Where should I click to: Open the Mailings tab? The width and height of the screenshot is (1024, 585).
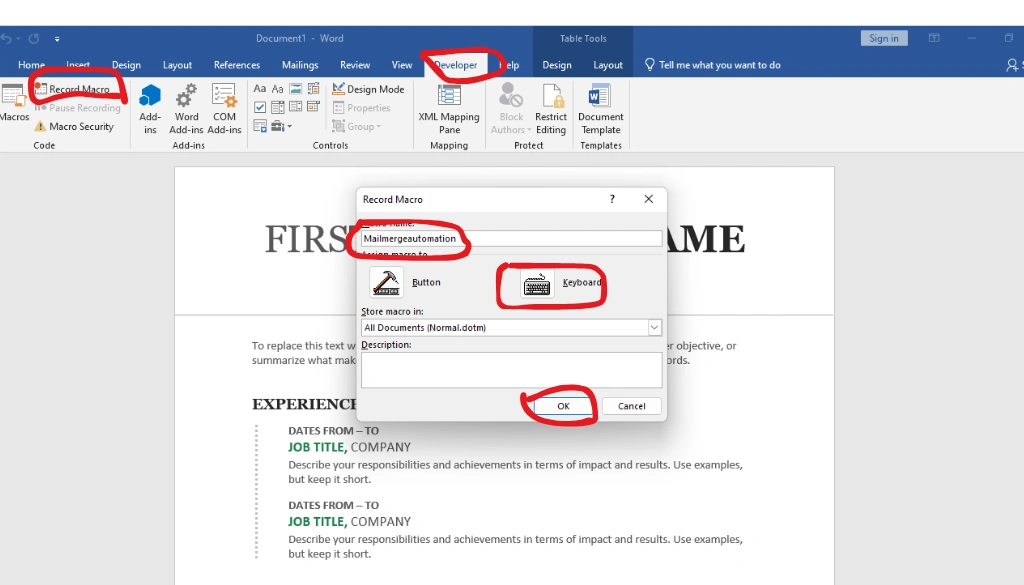tap(300, 65)
